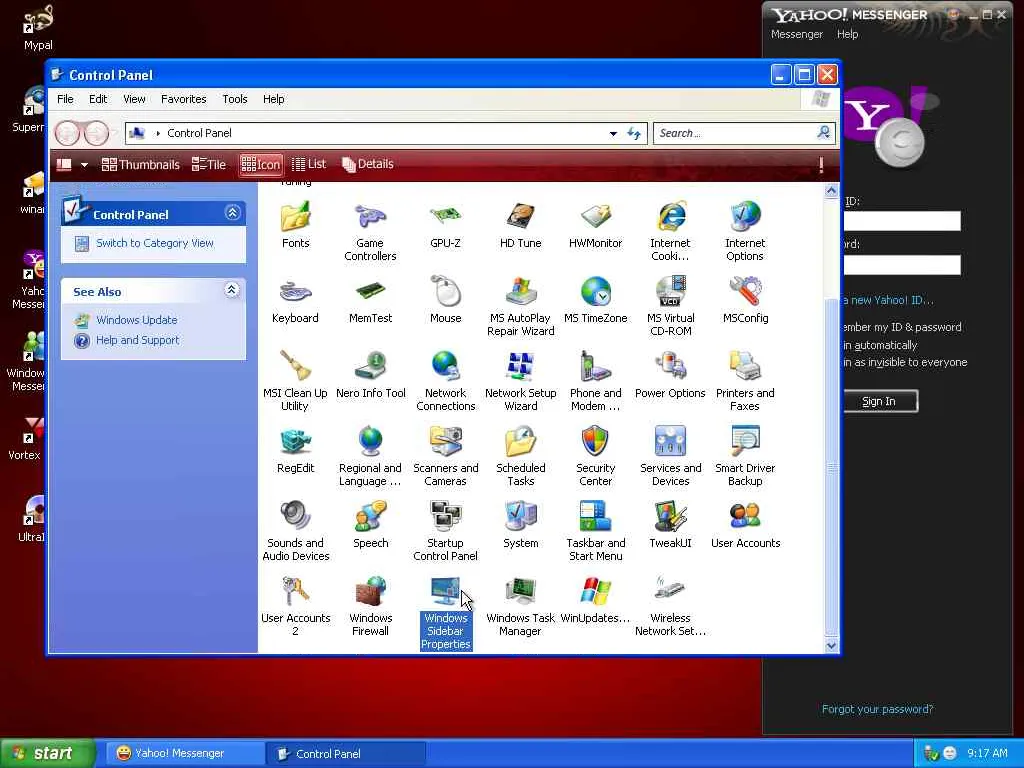Open Help and Support link

tap(137, 340)
